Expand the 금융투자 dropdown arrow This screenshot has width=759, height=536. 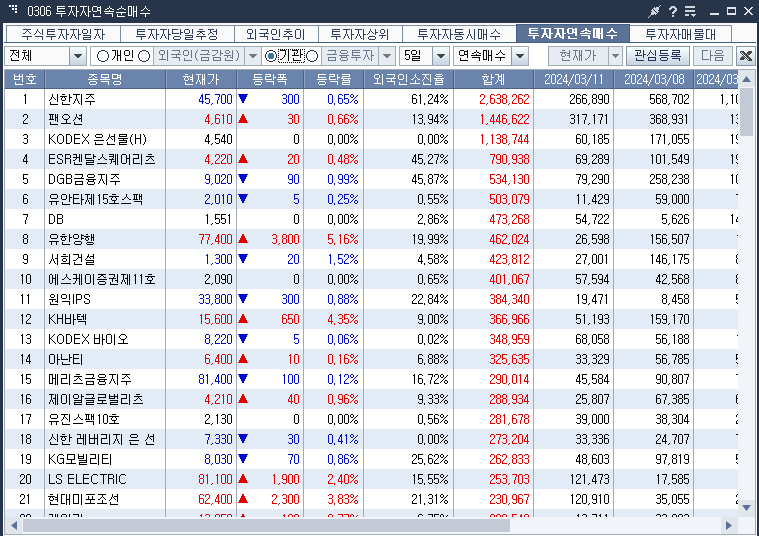pyautogui.click(x=387, y=56)
